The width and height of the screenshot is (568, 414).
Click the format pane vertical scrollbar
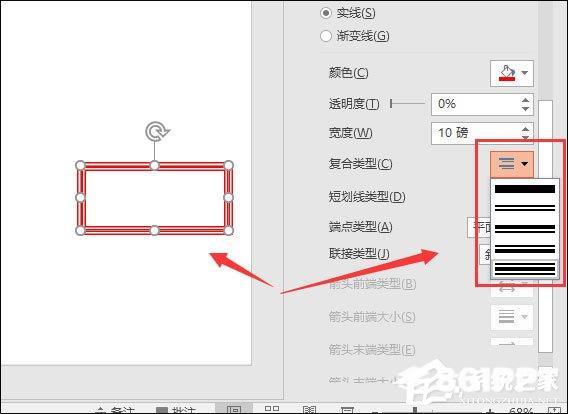click(545, 226)
